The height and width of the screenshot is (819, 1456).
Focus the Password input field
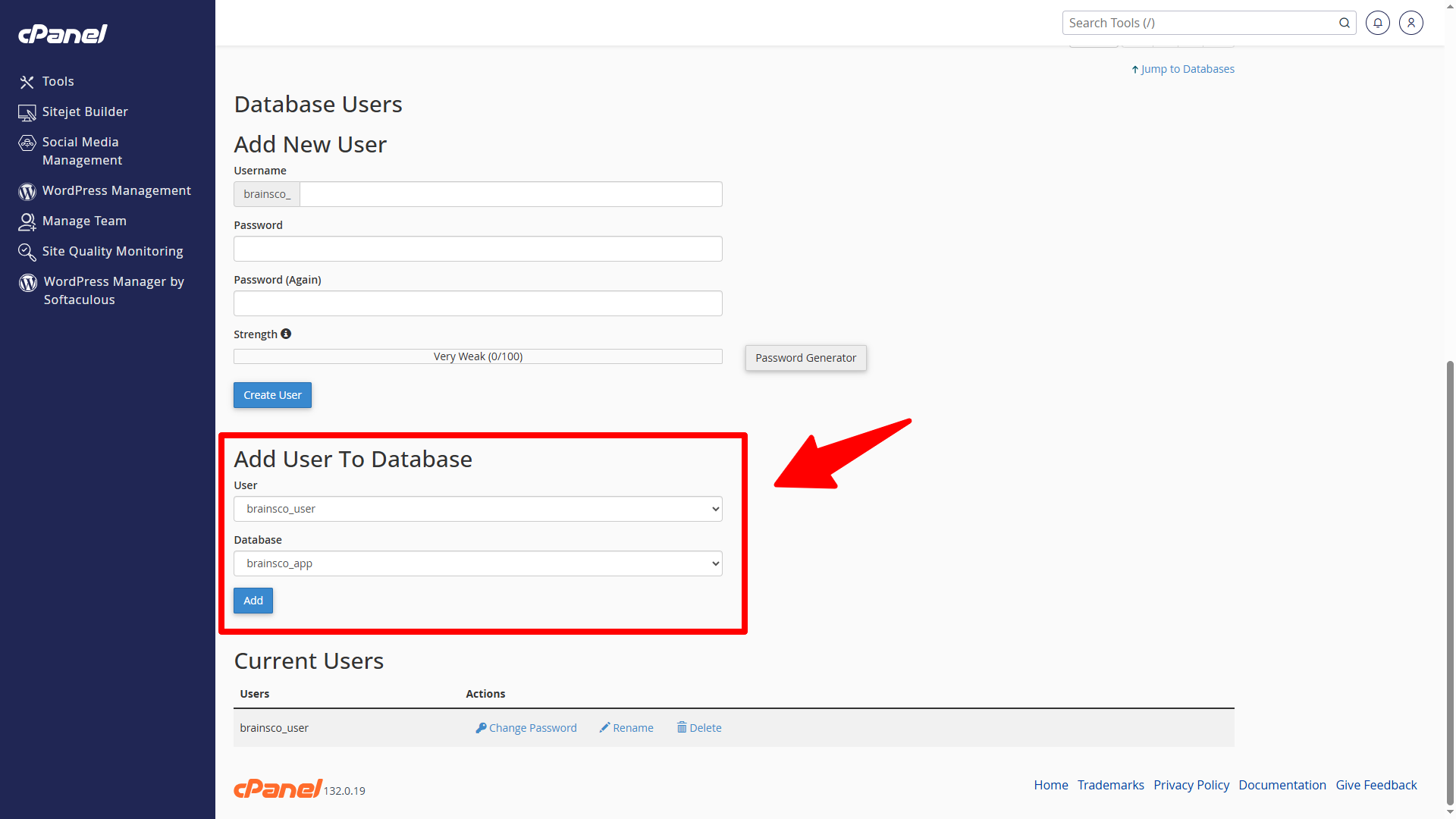click(x=478, y=249)
